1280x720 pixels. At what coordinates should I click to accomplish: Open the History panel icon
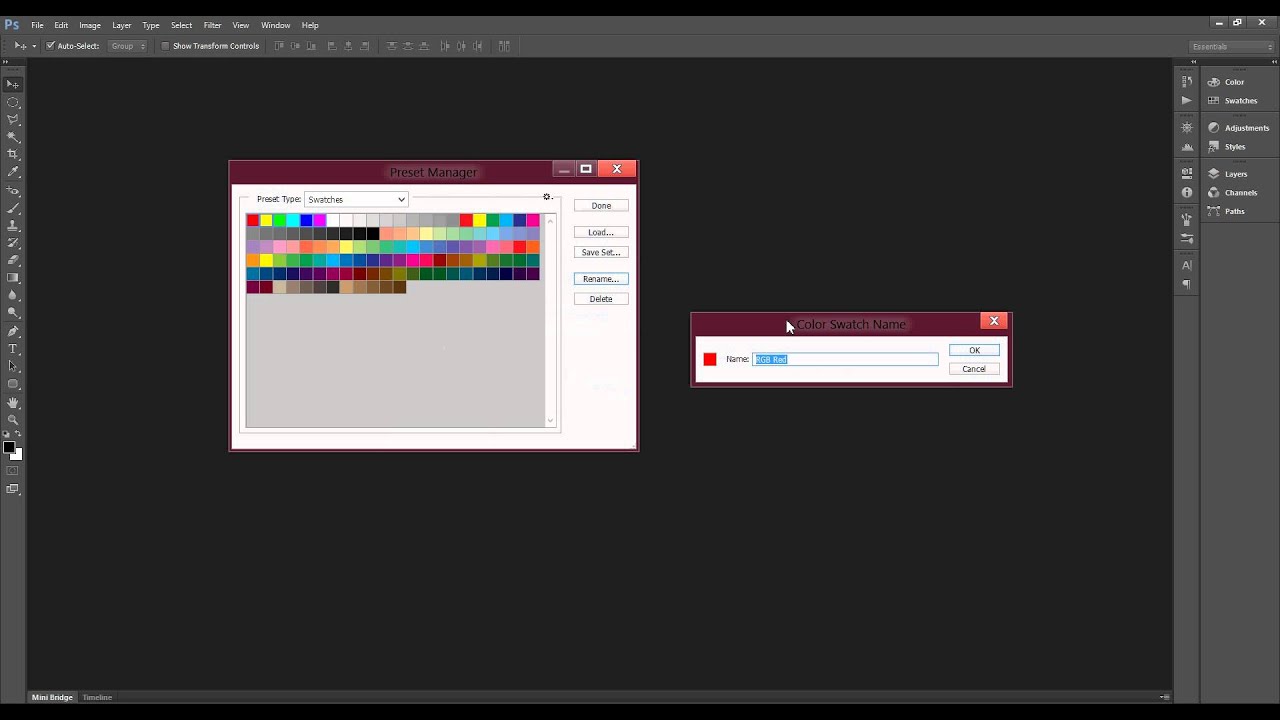[1187, 82]
